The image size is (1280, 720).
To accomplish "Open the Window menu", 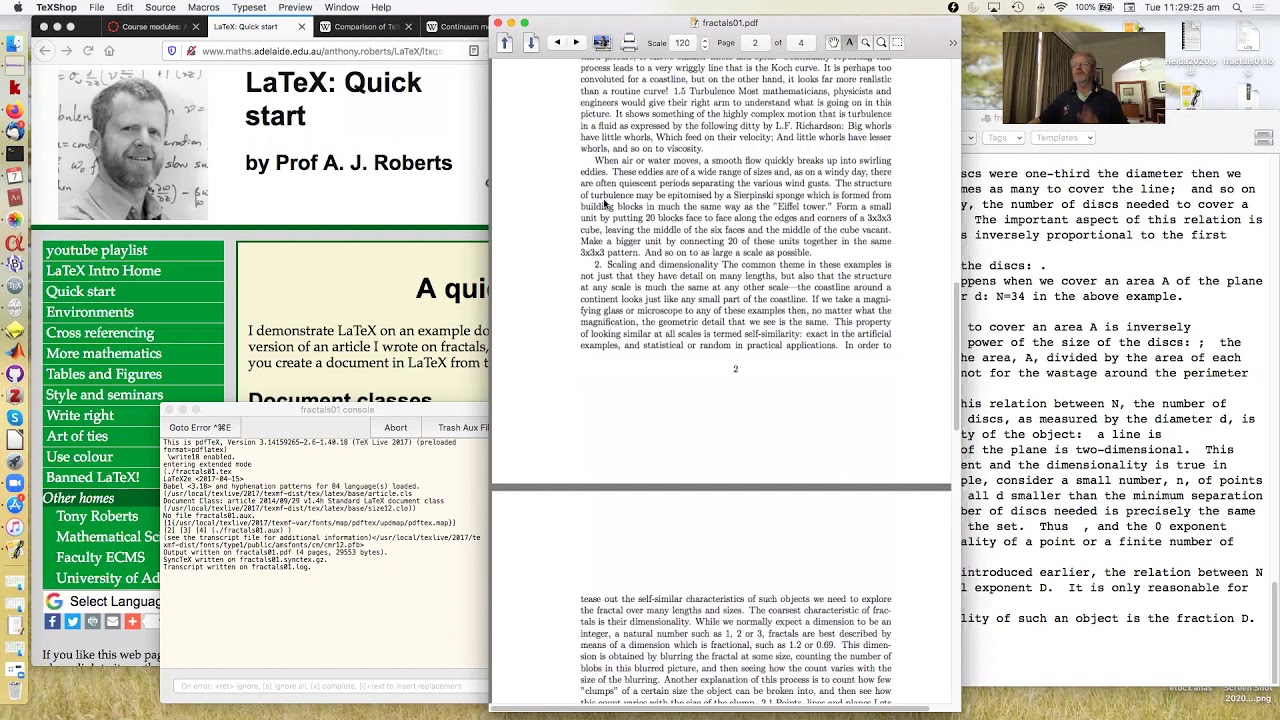I will tap(341, 7).
